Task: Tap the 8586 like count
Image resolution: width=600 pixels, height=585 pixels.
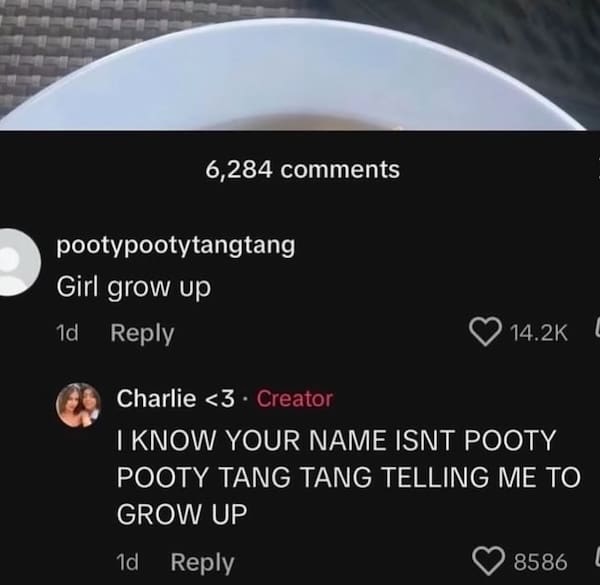Action: (x=541, y=562)
